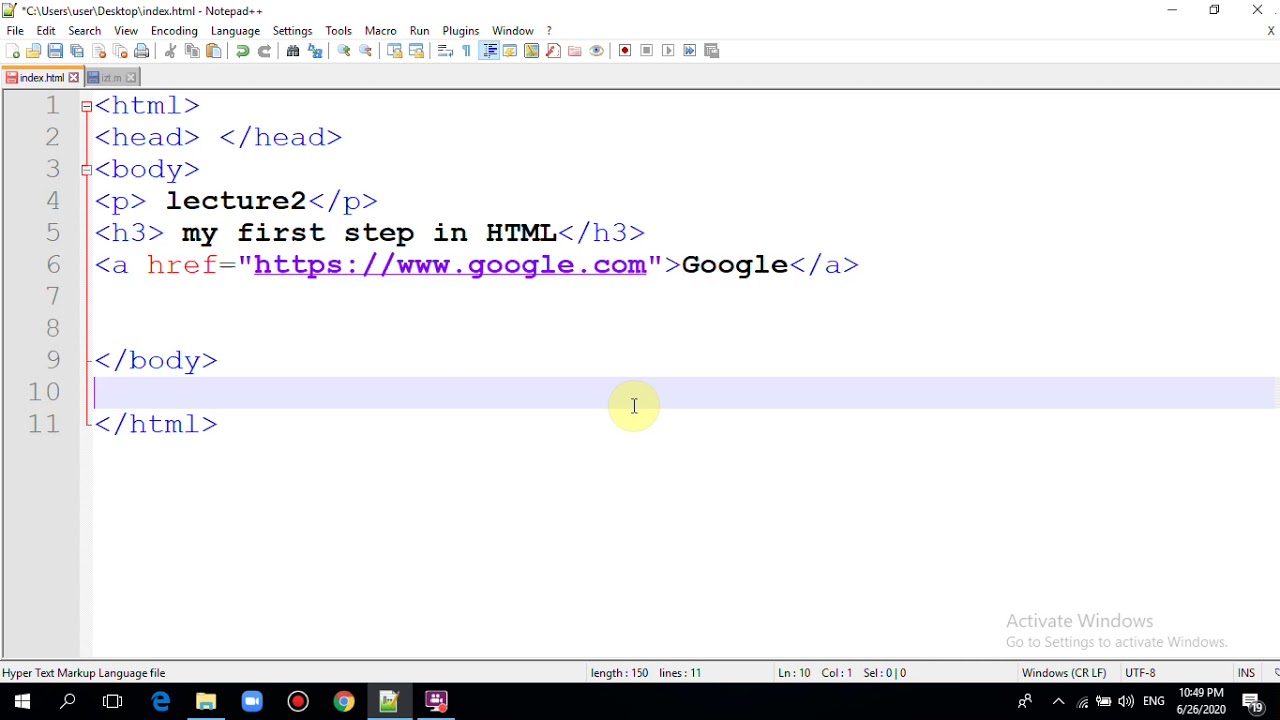Open Find with the binoculars icon
The height and width of the screenshot is (720, 1280).
tap(293, 51)
